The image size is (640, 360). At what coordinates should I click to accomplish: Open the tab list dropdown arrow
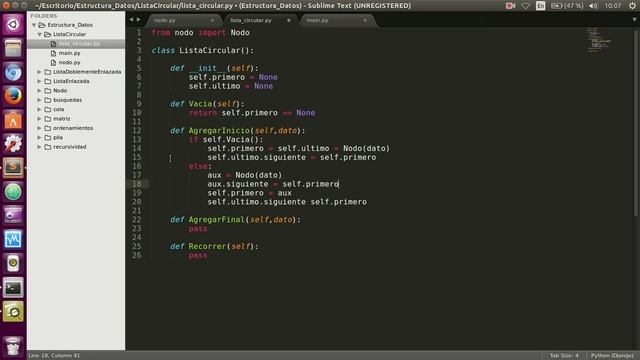[x=634, y=20]
